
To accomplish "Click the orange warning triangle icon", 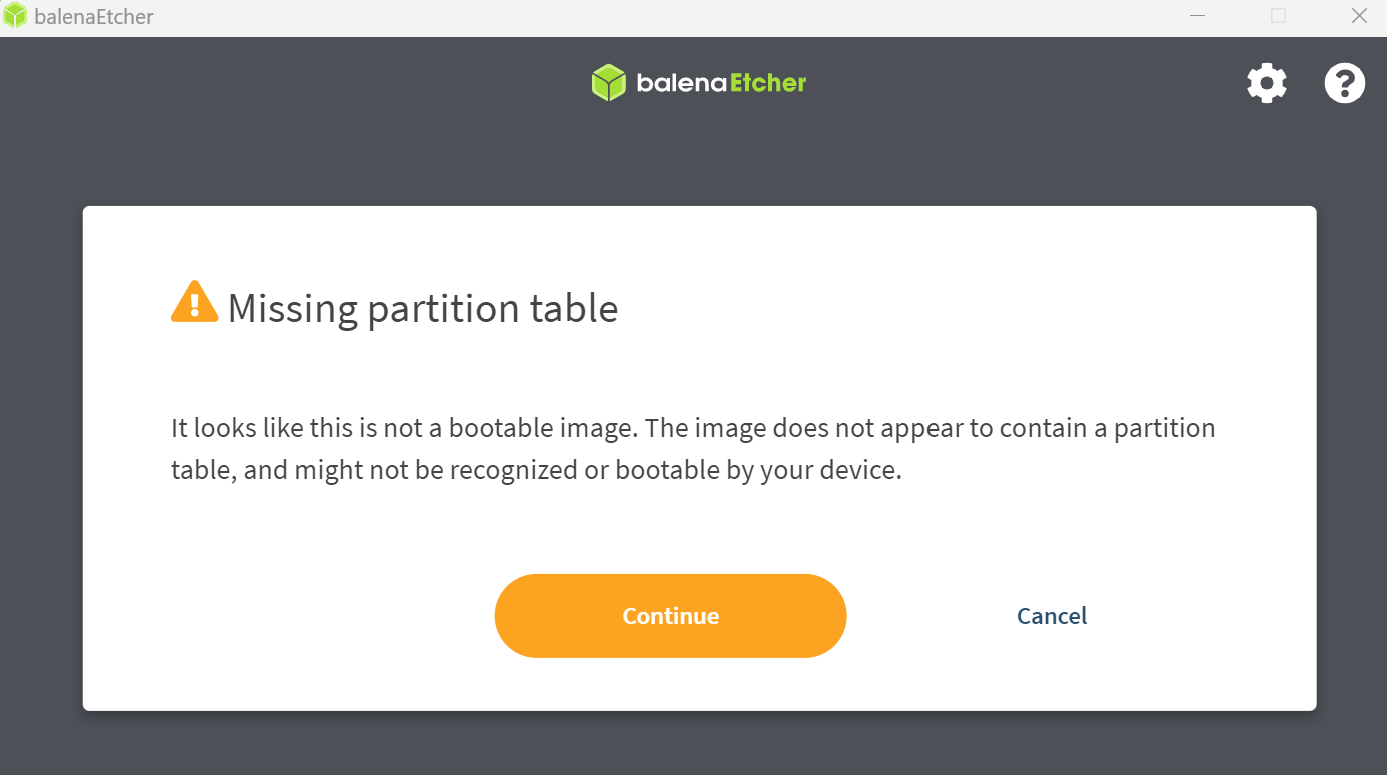I will [195, 301].
